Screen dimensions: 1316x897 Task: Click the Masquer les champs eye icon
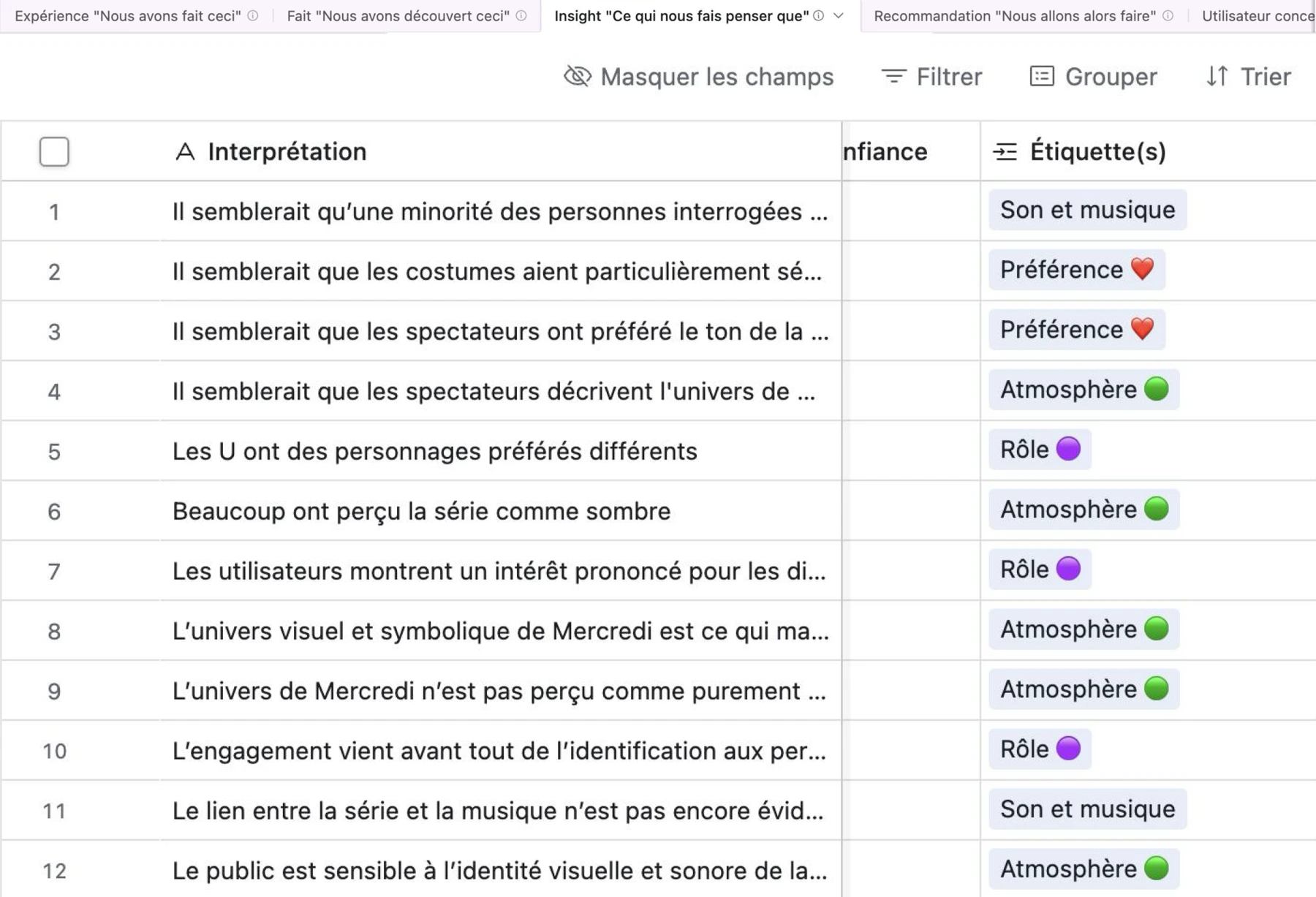(577, 76)
